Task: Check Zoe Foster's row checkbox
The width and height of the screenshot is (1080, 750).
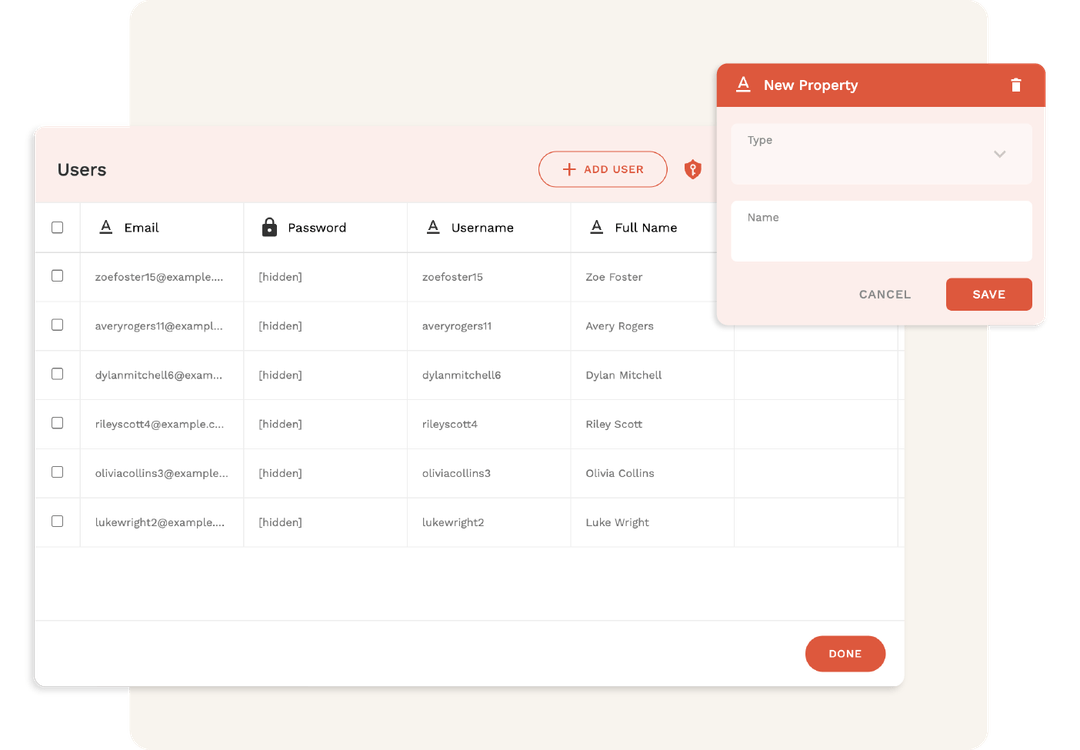Action: (x=57, y=276)
